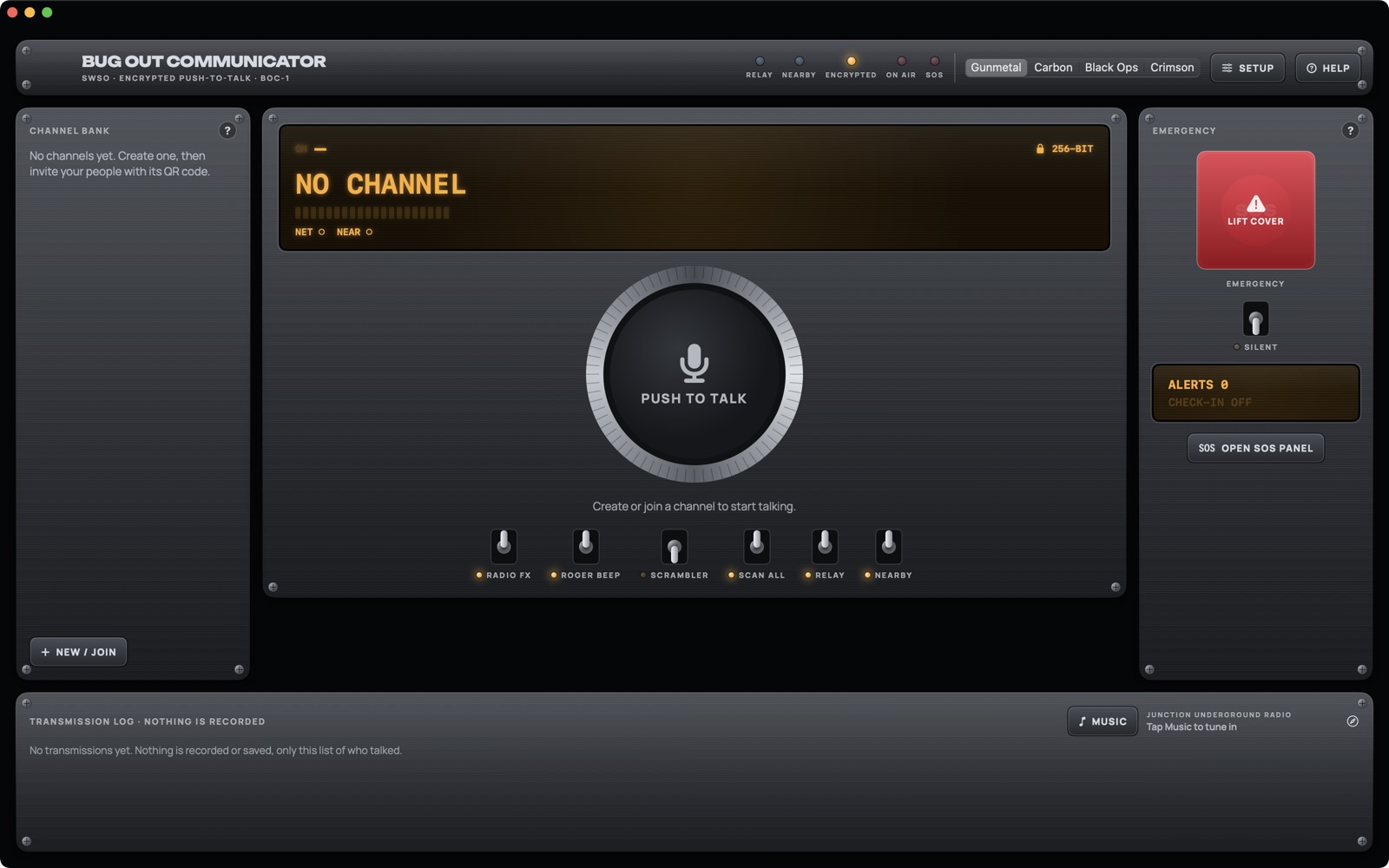Viewport: 1389px width, 868px height.
Task: Click the ENCRYPTED status indicator light
Action: [852, 61]
